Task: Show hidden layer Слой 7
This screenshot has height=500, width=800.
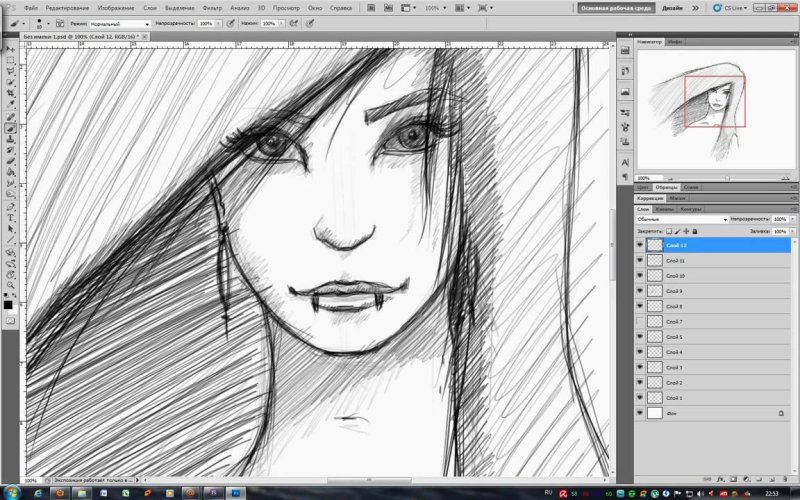Action: [x=640, y=321]
